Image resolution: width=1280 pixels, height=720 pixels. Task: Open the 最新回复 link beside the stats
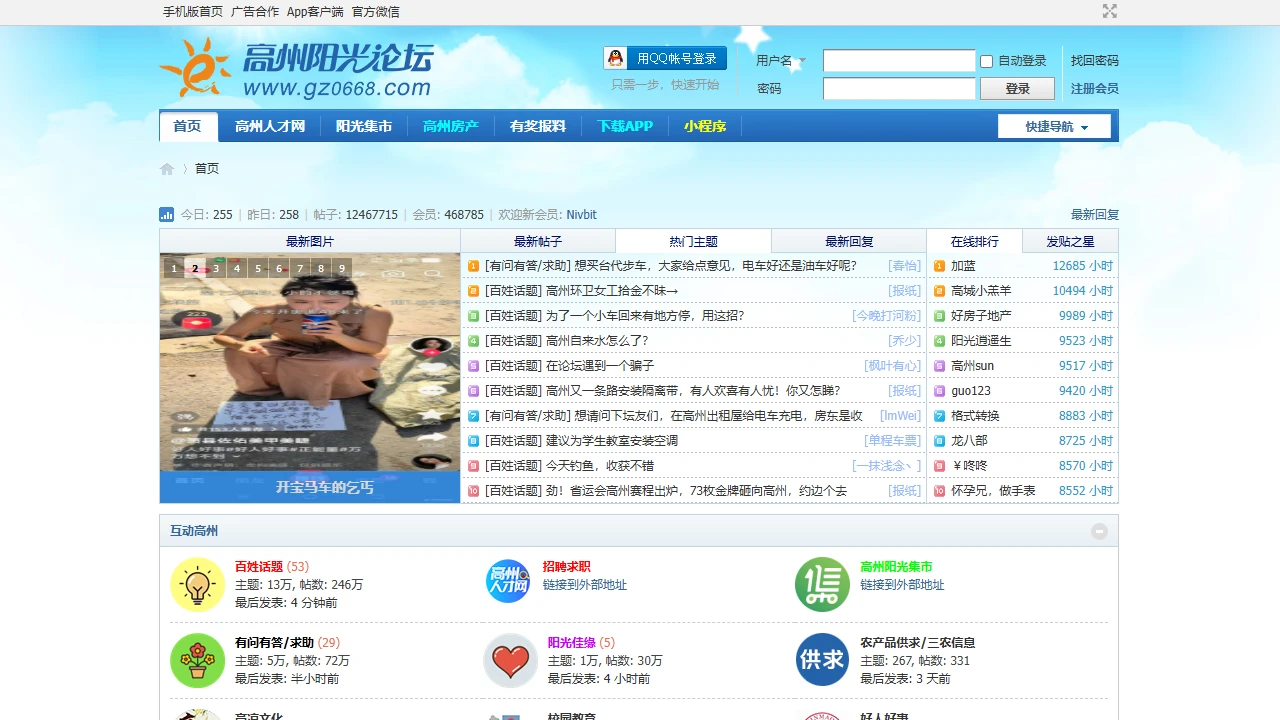coord(1095,214)
